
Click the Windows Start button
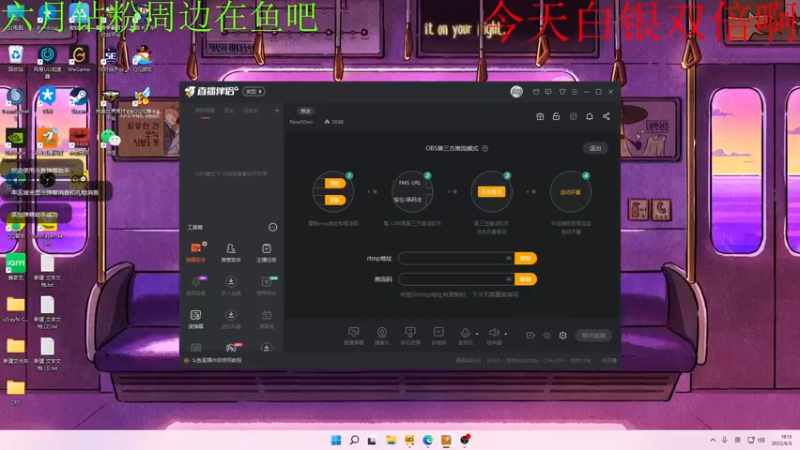click(x=336, y=440)
